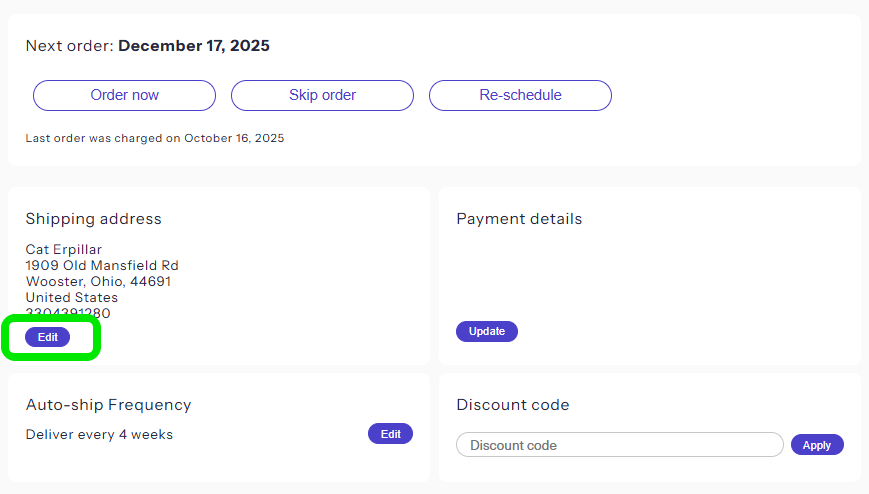Viewport: 869px width, 494px height.
Task: Click the Wooster, Ohio, 44691 line
Action: (x=98, y=281)
